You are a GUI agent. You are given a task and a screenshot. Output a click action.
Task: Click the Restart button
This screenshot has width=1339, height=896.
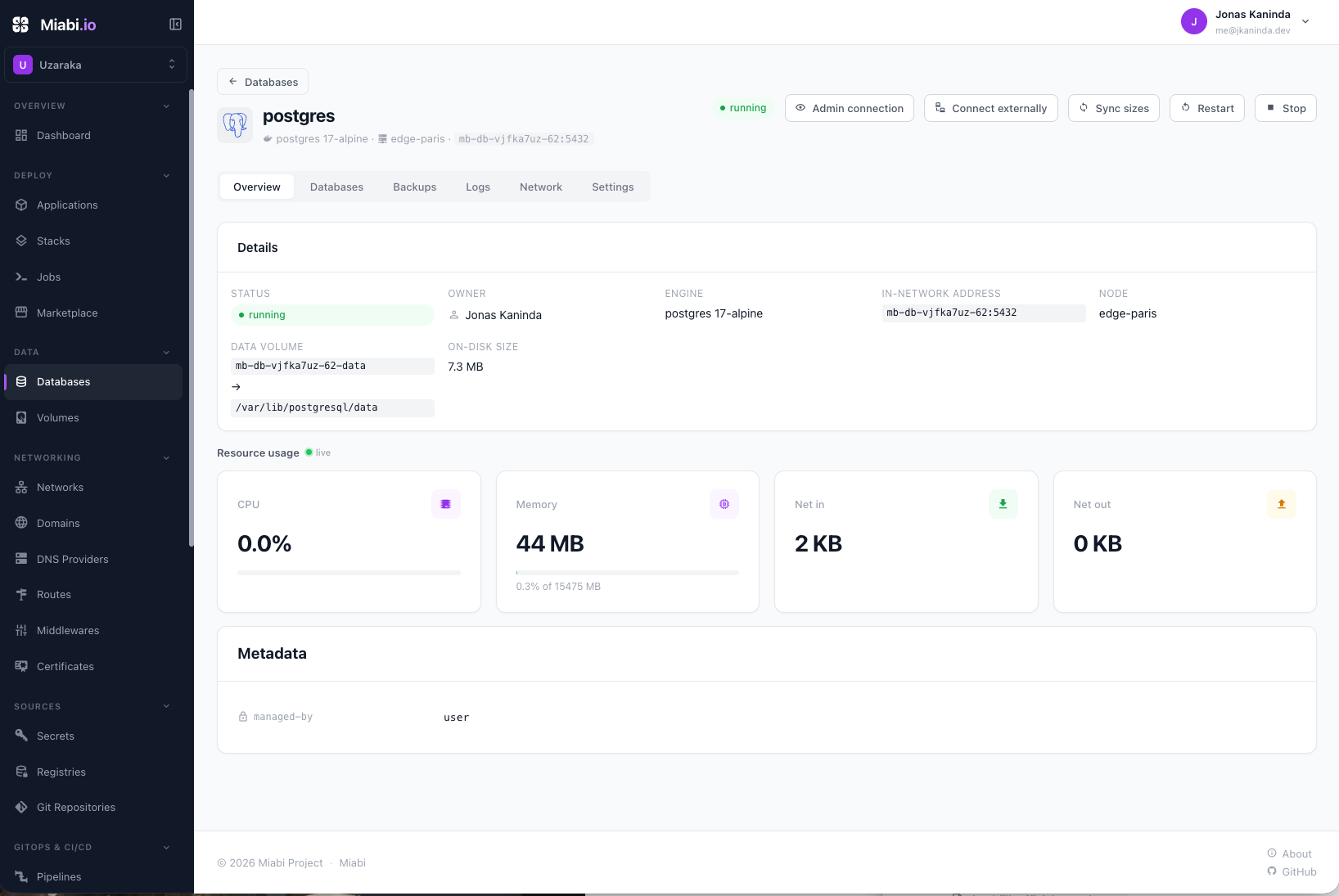(x=1207, y=108)
